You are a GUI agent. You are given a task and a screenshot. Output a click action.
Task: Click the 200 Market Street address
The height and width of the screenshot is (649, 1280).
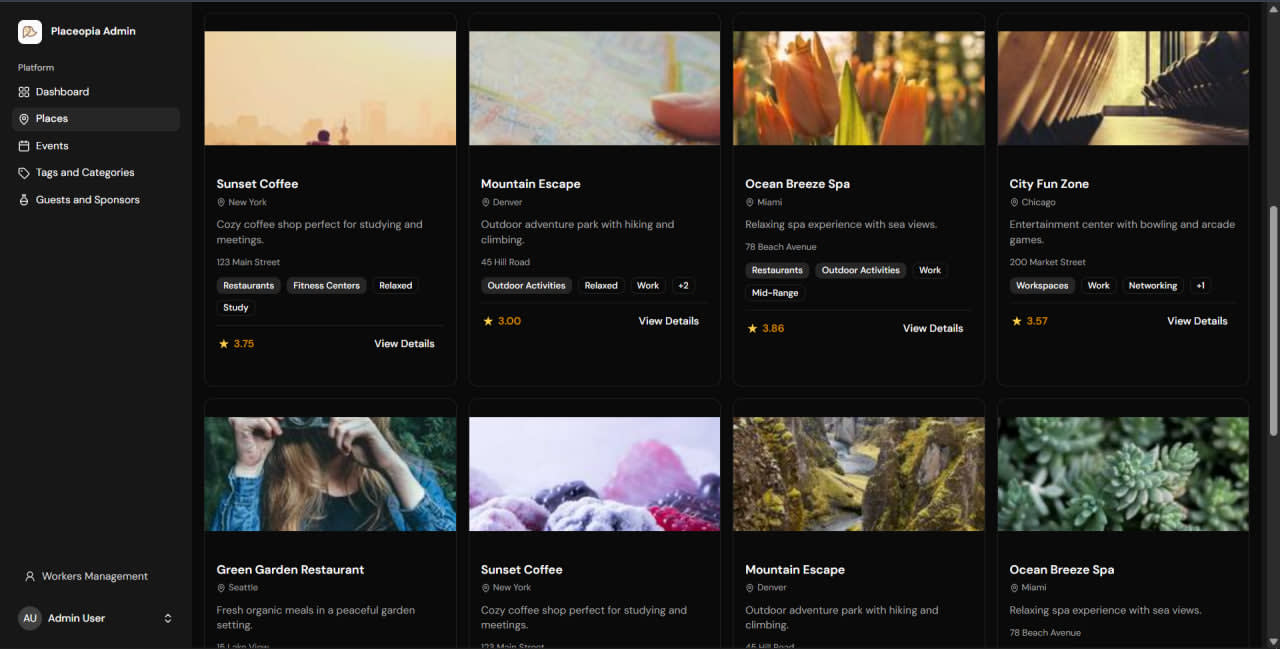tap(1047, 263)
